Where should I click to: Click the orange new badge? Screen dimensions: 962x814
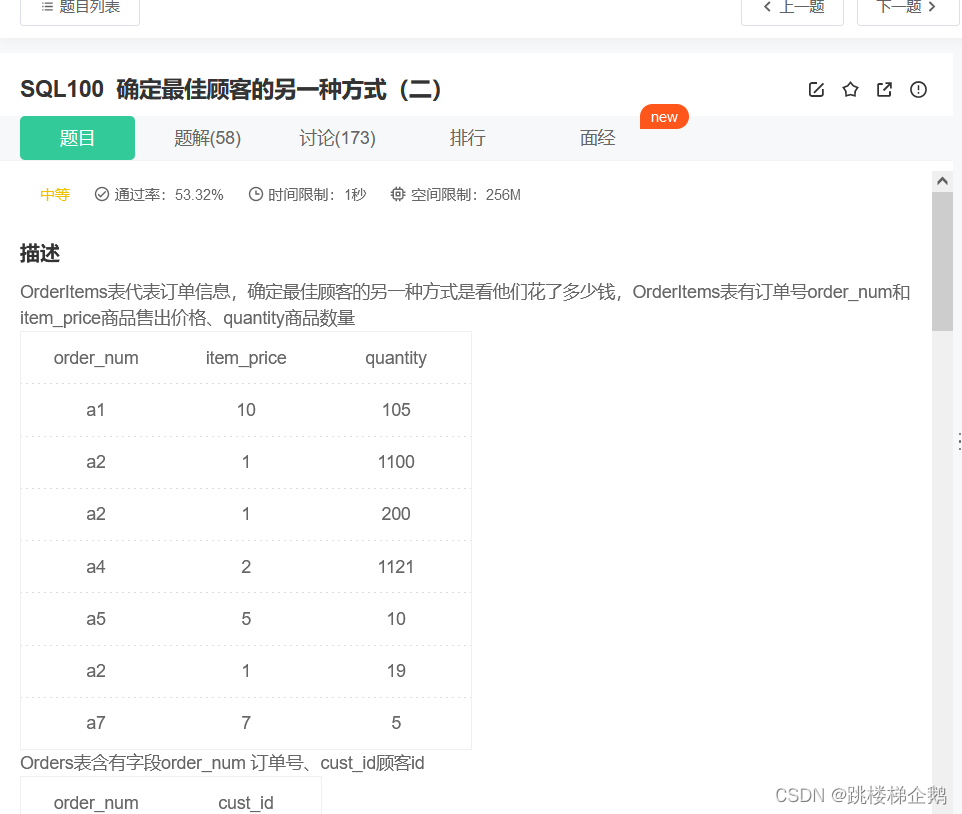[664, 117]
